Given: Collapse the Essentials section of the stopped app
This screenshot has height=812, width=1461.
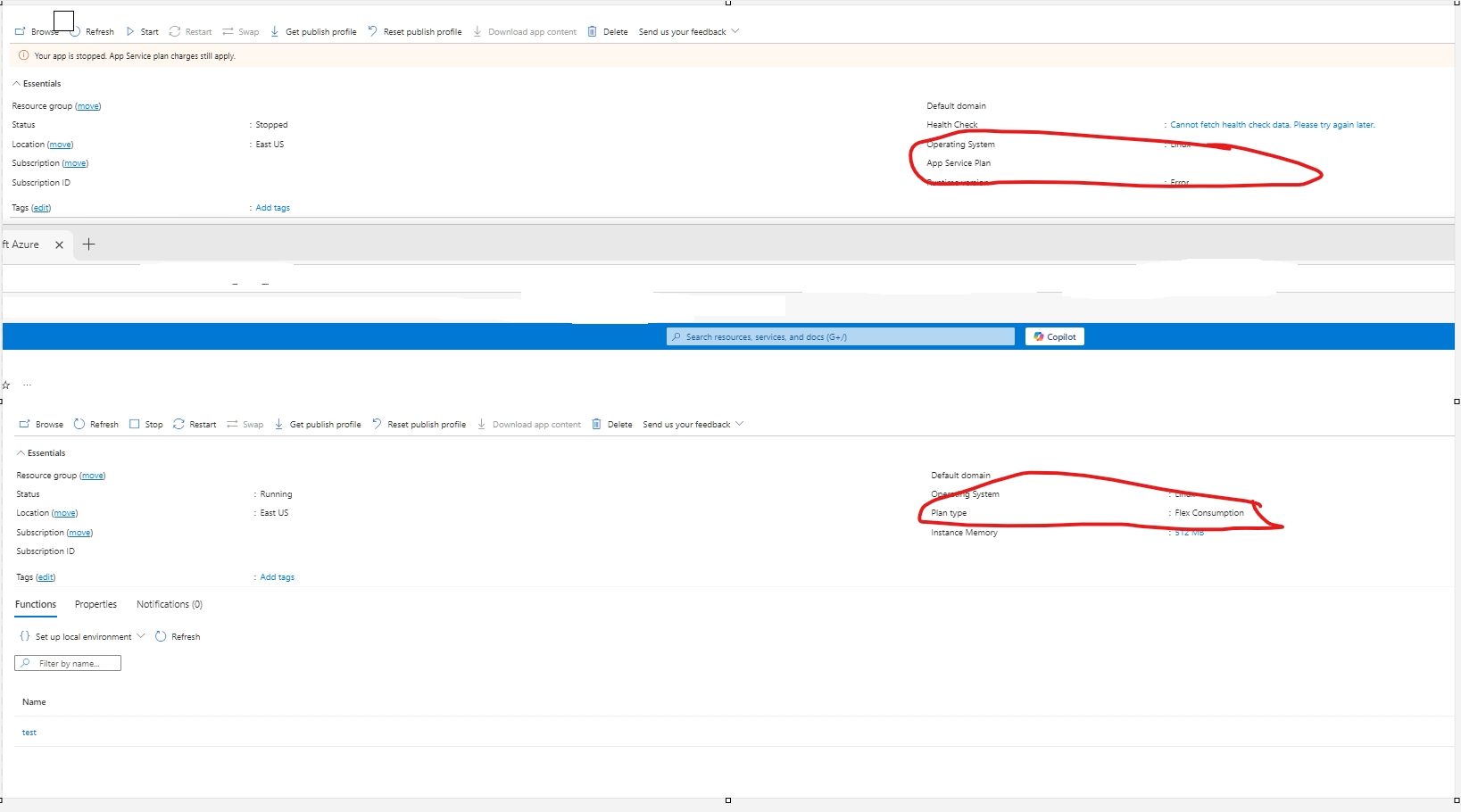Looking at the screenshot, I should tap(37, 83).
